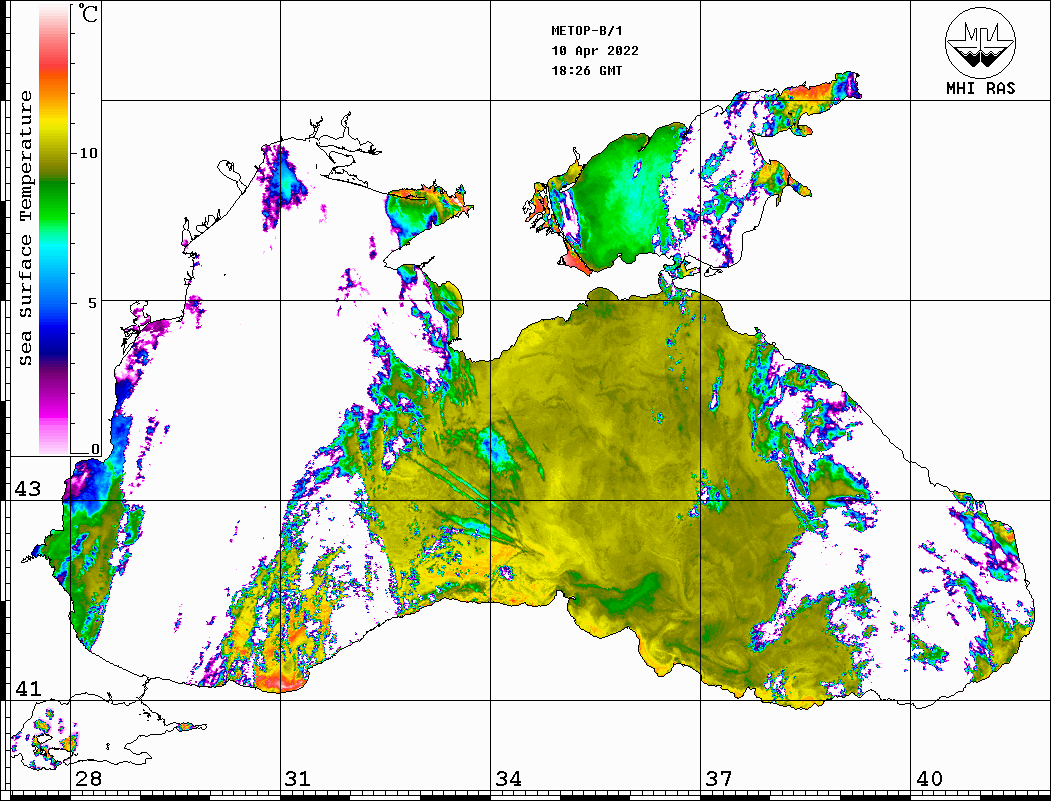Click the 'METOP-B/1' satellite label
The image size is (1051, 801).
[586, 31]
